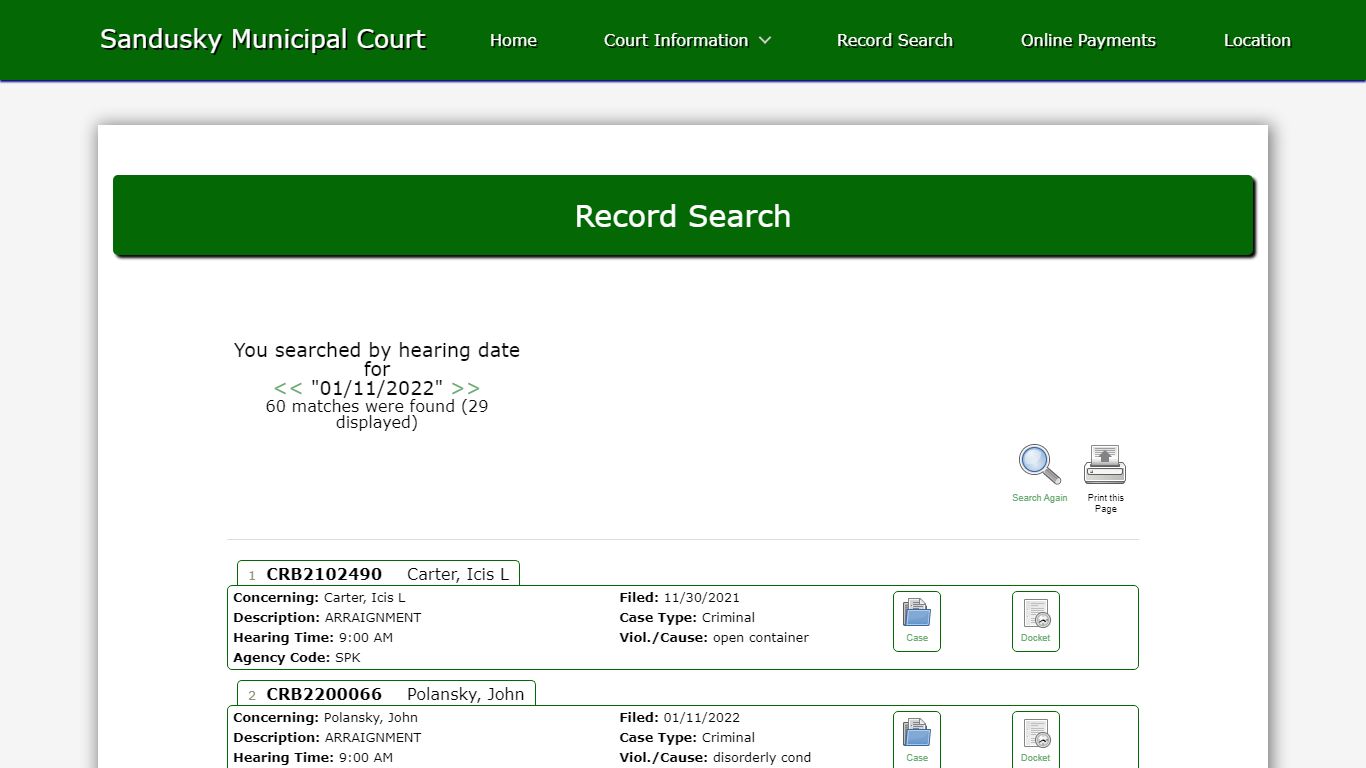This screenshot has height=768, width=1366.
Task: Click the Record Search green banner heading
Action: tap(683, 216)
